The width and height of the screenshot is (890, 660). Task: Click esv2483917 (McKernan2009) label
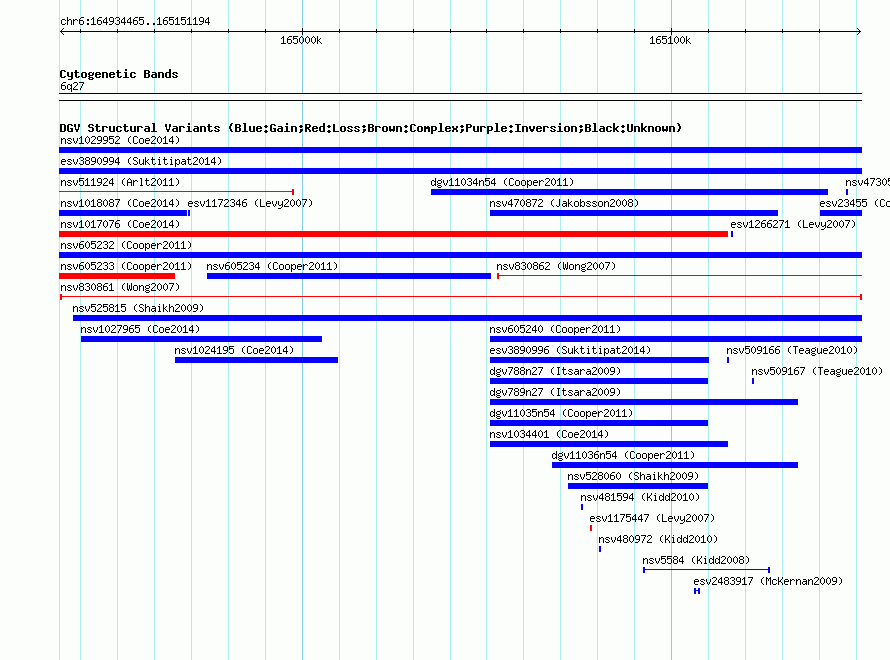coord(768,581)
